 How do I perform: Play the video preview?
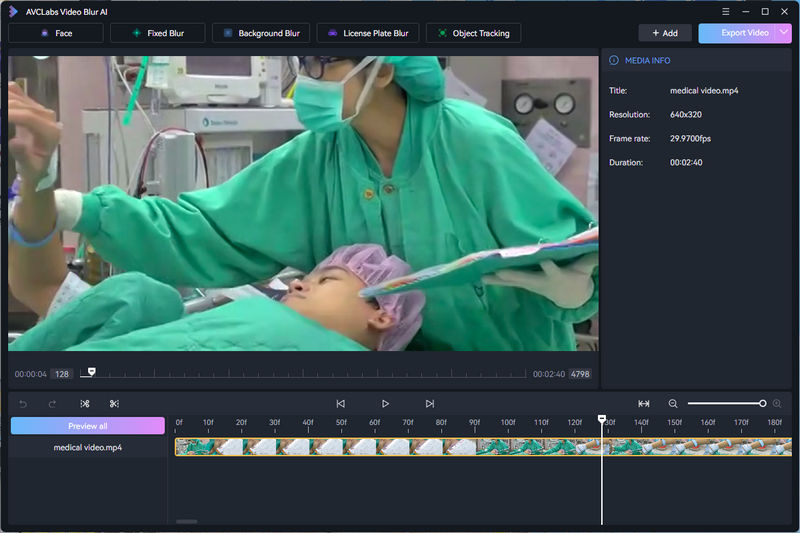point(385,404)
